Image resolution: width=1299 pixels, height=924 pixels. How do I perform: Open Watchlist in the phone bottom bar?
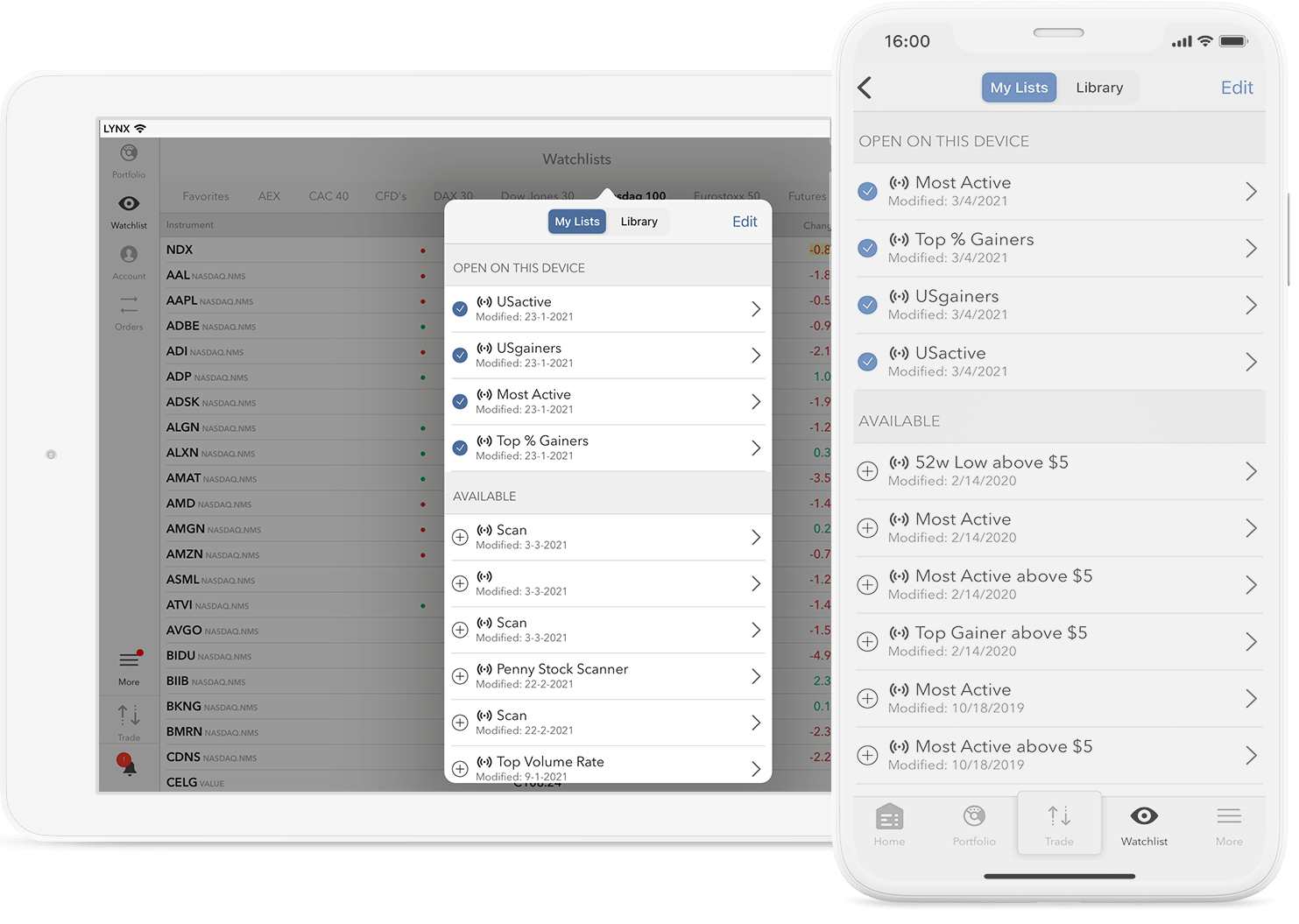(1144, 825)
